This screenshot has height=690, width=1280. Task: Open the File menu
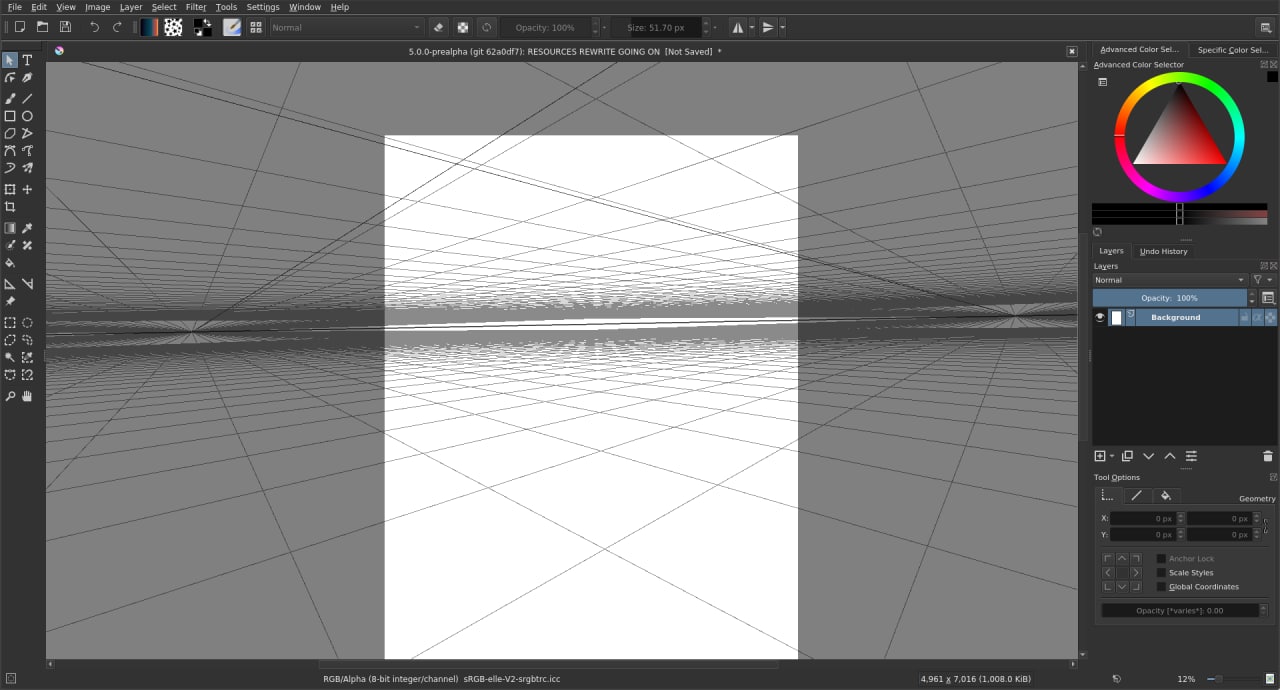point(14,7)
